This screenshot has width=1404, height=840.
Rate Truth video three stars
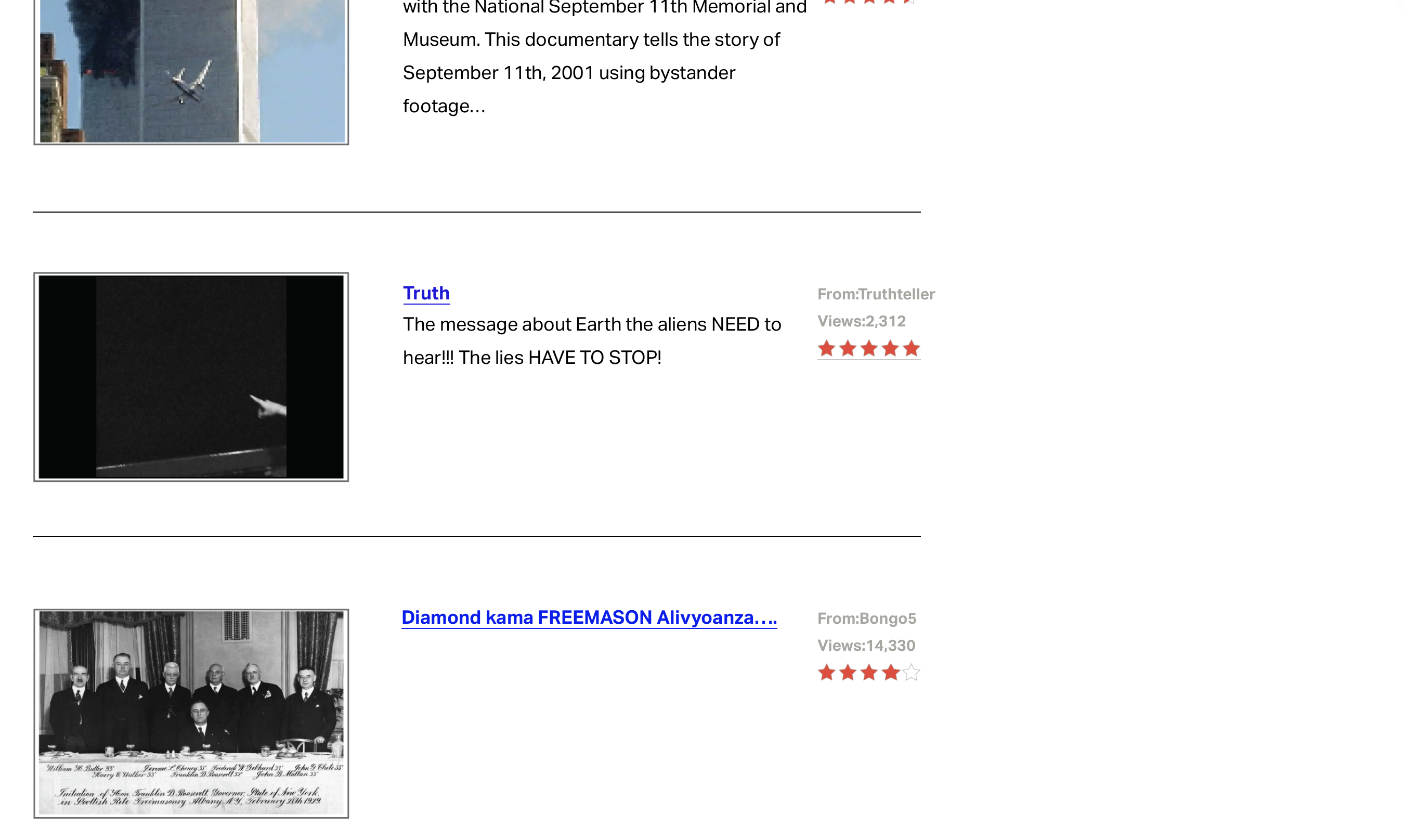pos(869,349)
